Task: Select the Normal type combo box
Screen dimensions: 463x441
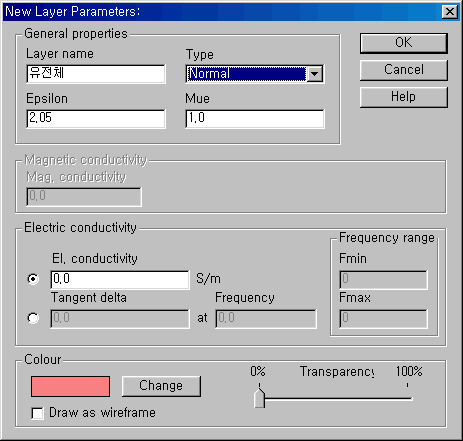Action: (254, 74)
